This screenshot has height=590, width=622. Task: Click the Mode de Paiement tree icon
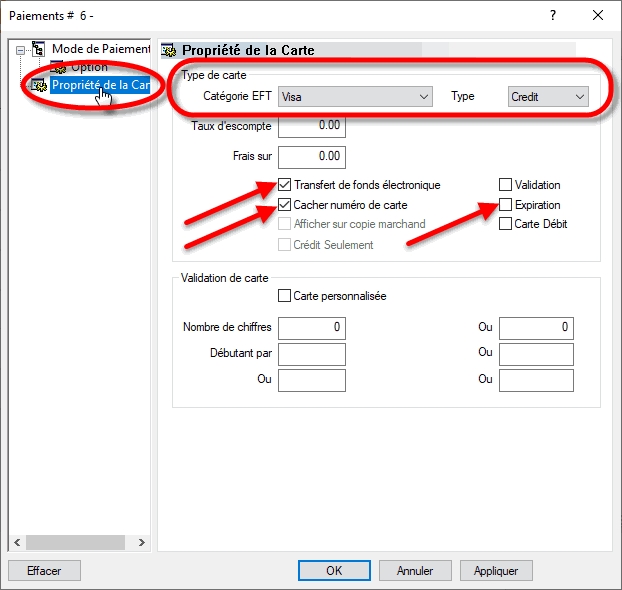[x=39, y=48]
